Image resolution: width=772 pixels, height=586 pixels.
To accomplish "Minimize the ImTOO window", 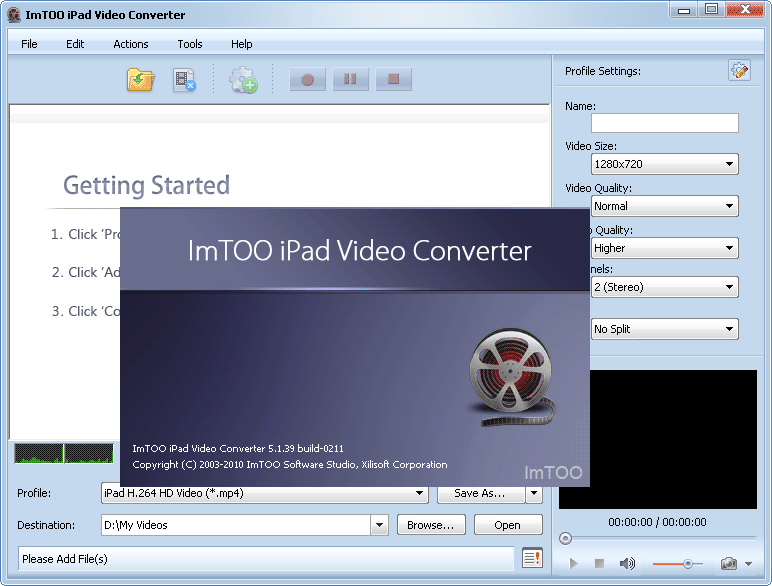I will tap(684, 9).
